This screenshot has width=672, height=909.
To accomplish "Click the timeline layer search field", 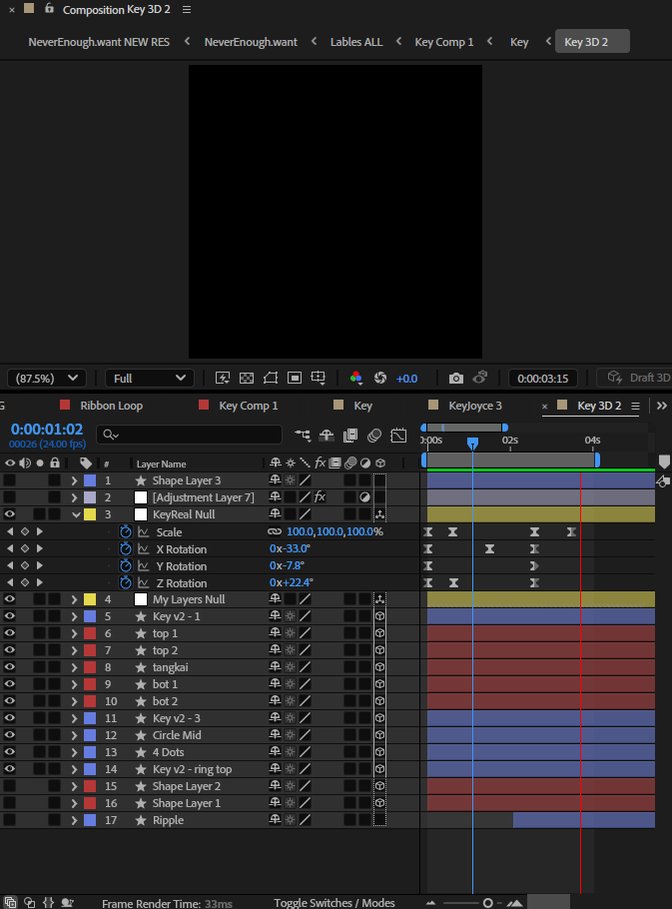I will tap(189, 434).
